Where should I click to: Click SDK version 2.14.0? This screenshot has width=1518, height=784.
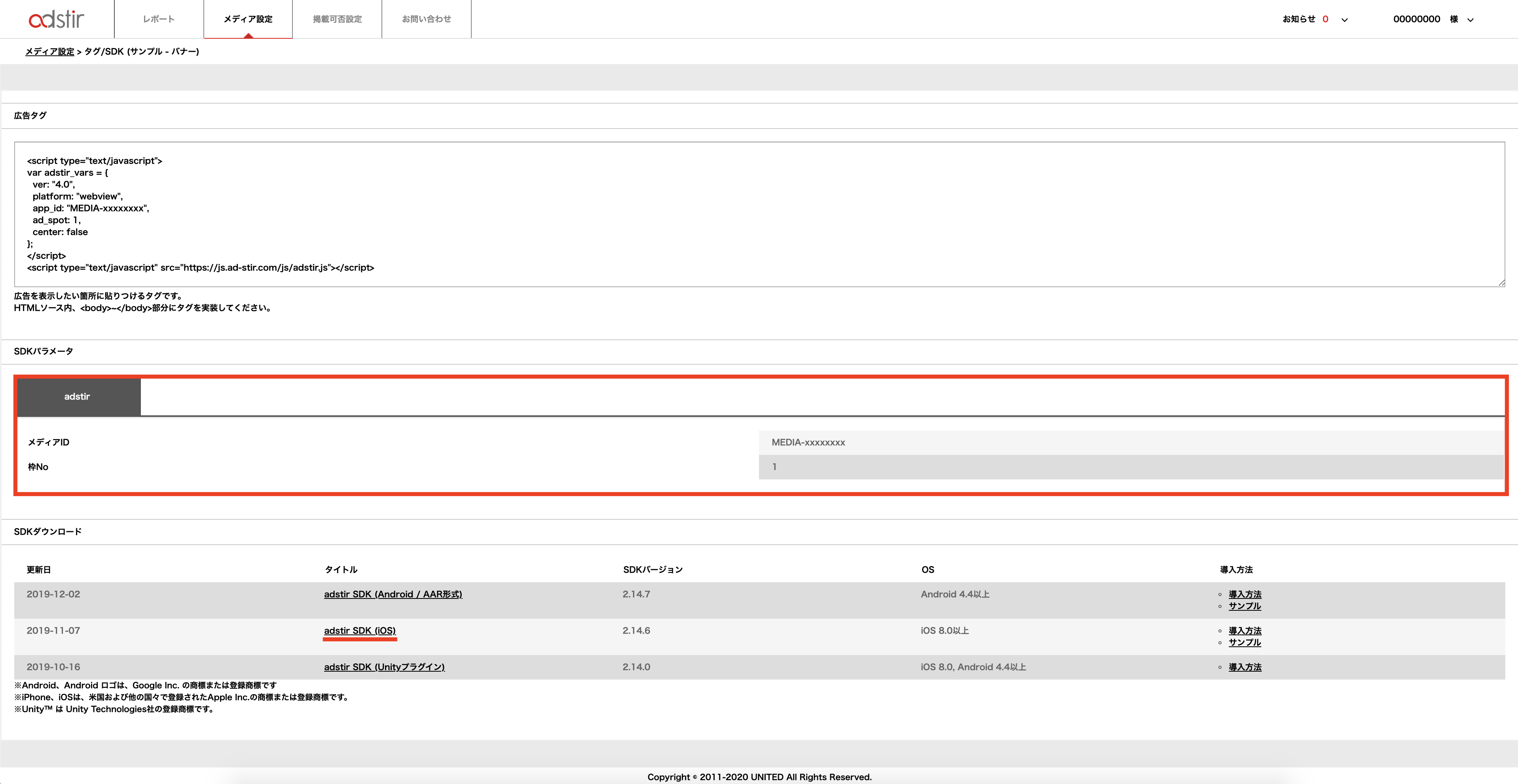click(636, 667)
